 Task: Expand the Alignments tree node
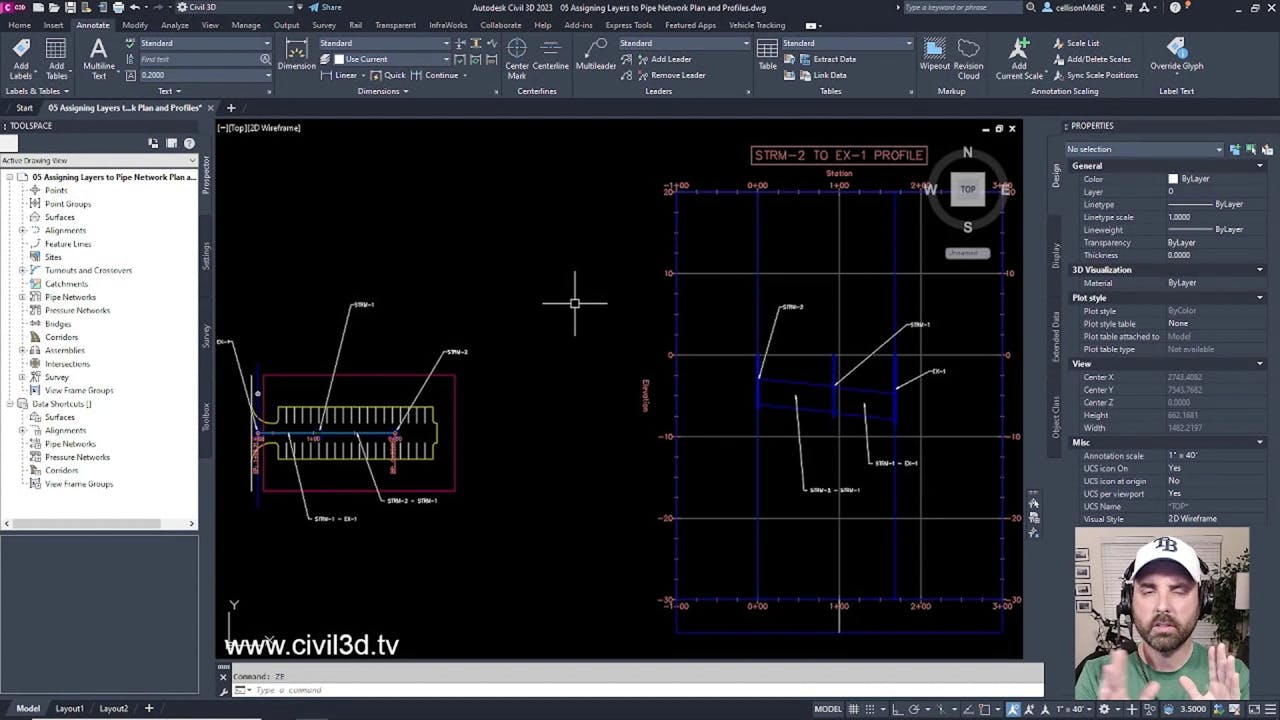coord(22,230)
